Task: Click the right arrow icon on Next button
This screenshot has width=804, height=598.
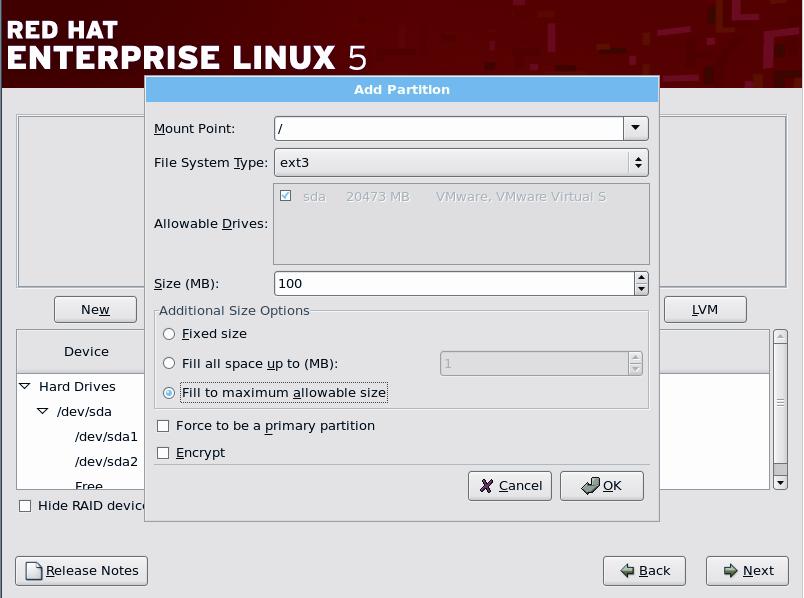Action: (x=731, y=571)
